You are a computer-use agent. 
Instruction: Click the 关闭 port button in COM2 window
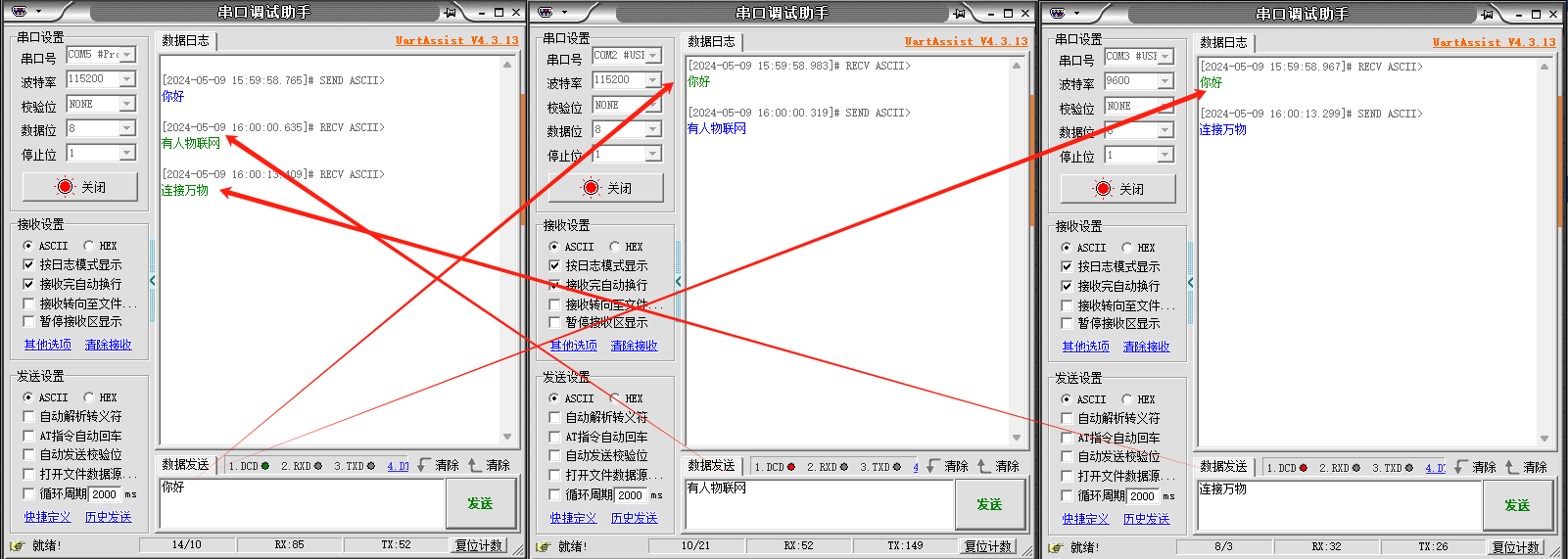(x=606, y=188)
